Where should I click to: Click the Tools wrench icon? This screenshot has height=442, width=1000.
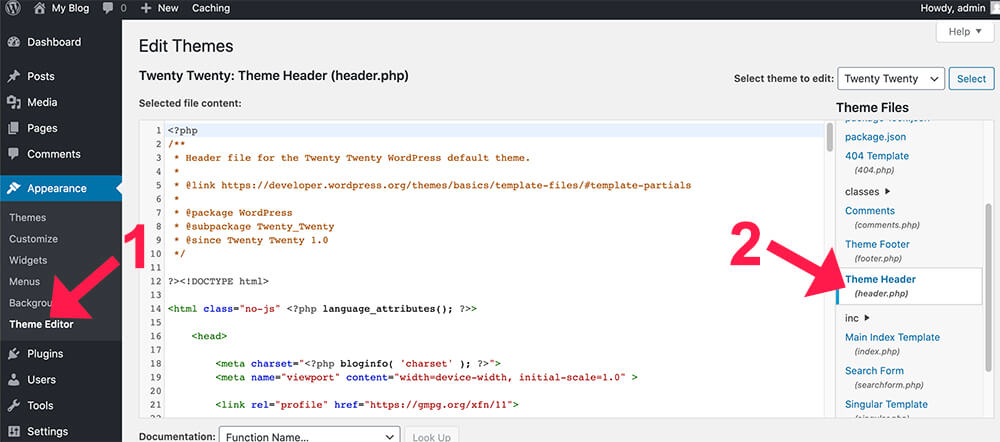click(13, 406)
